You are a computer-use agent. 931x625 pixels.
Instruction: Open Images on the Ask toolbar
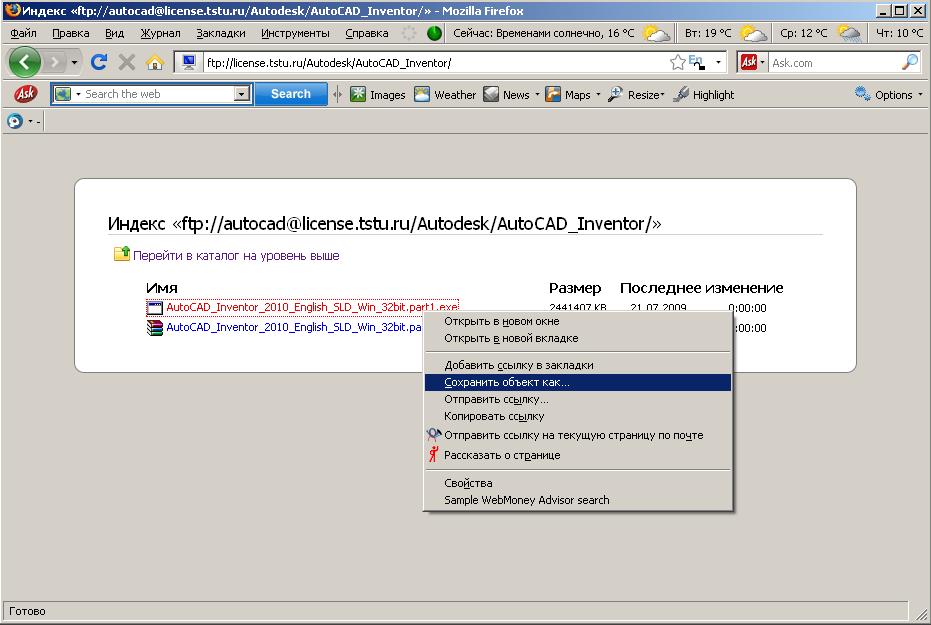[378, 94]
